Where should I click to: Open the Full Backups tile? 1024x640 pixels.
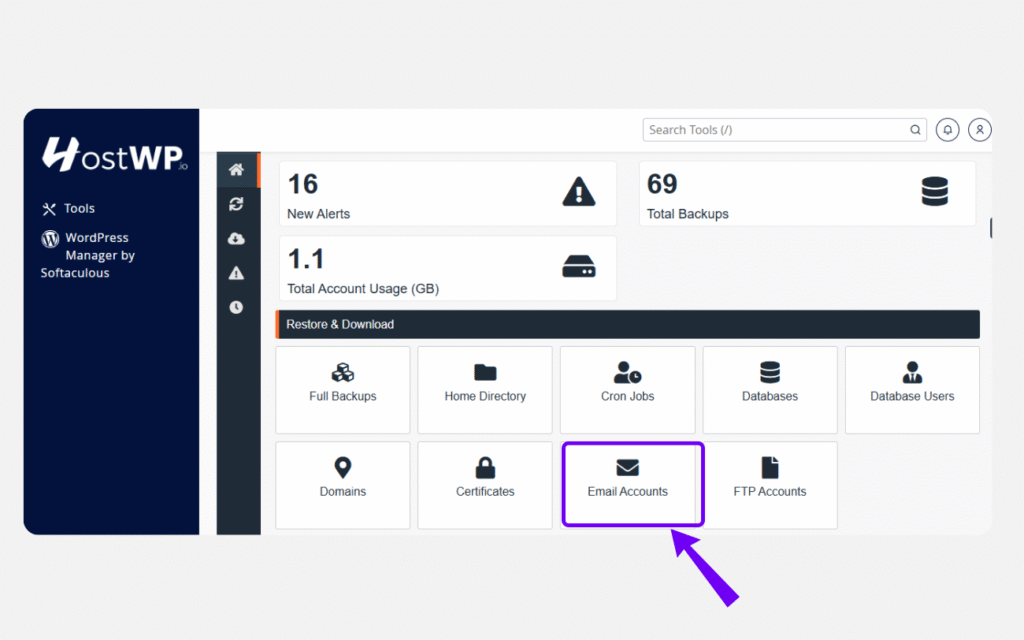343,389
